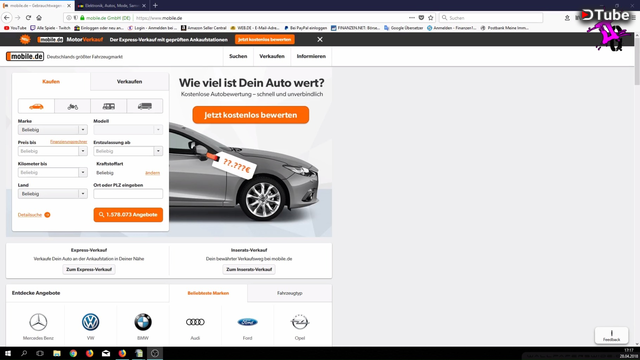Screen dimensions: 640x360
Task: Open the Mail app from the taskbar
Action: (106, 353)
